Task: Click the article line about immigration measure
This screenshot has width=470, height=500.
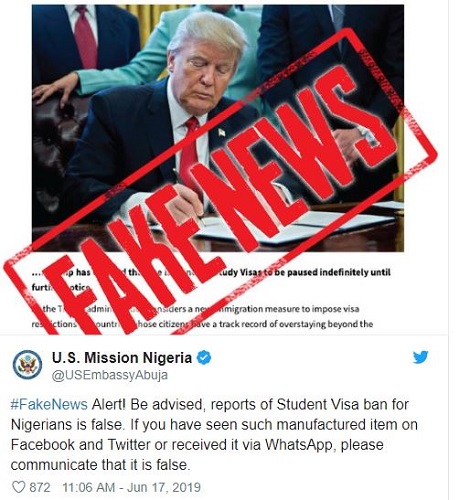Action: pos(196,309)
